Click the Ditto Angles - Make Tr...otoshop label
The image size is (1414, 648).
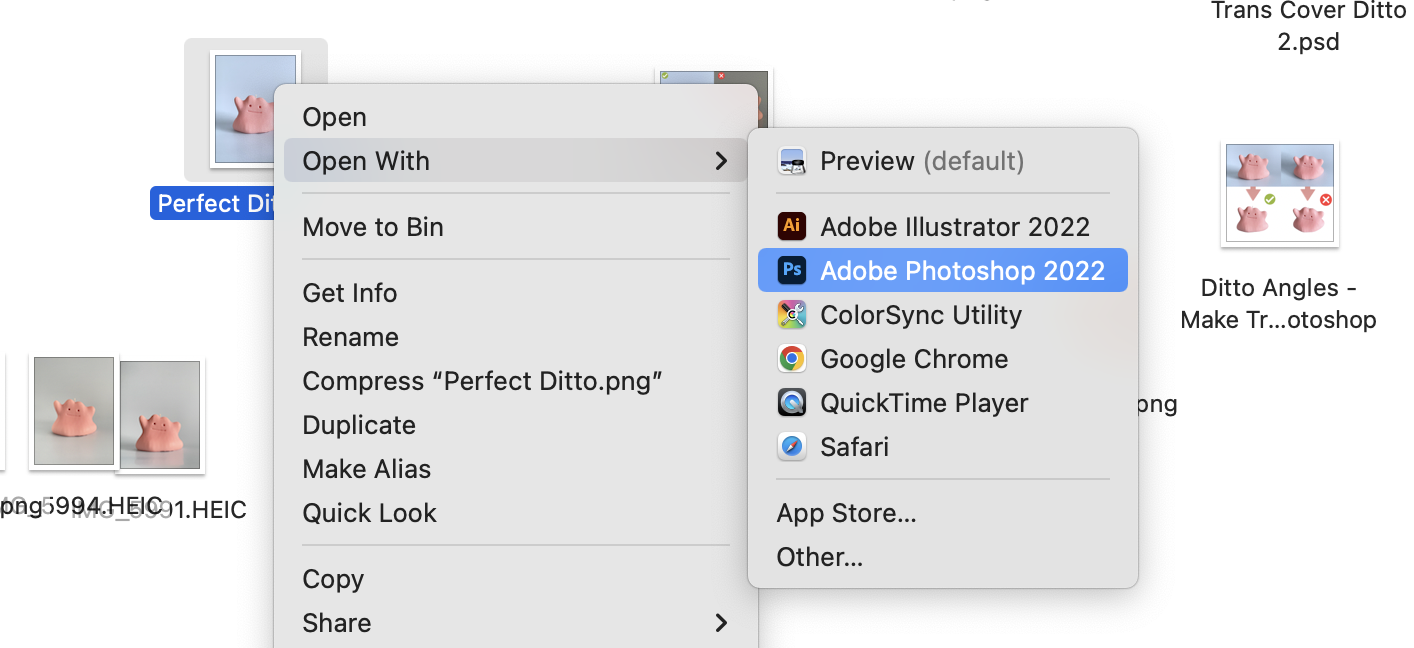pyautogui.click(x=1278, y=304)
